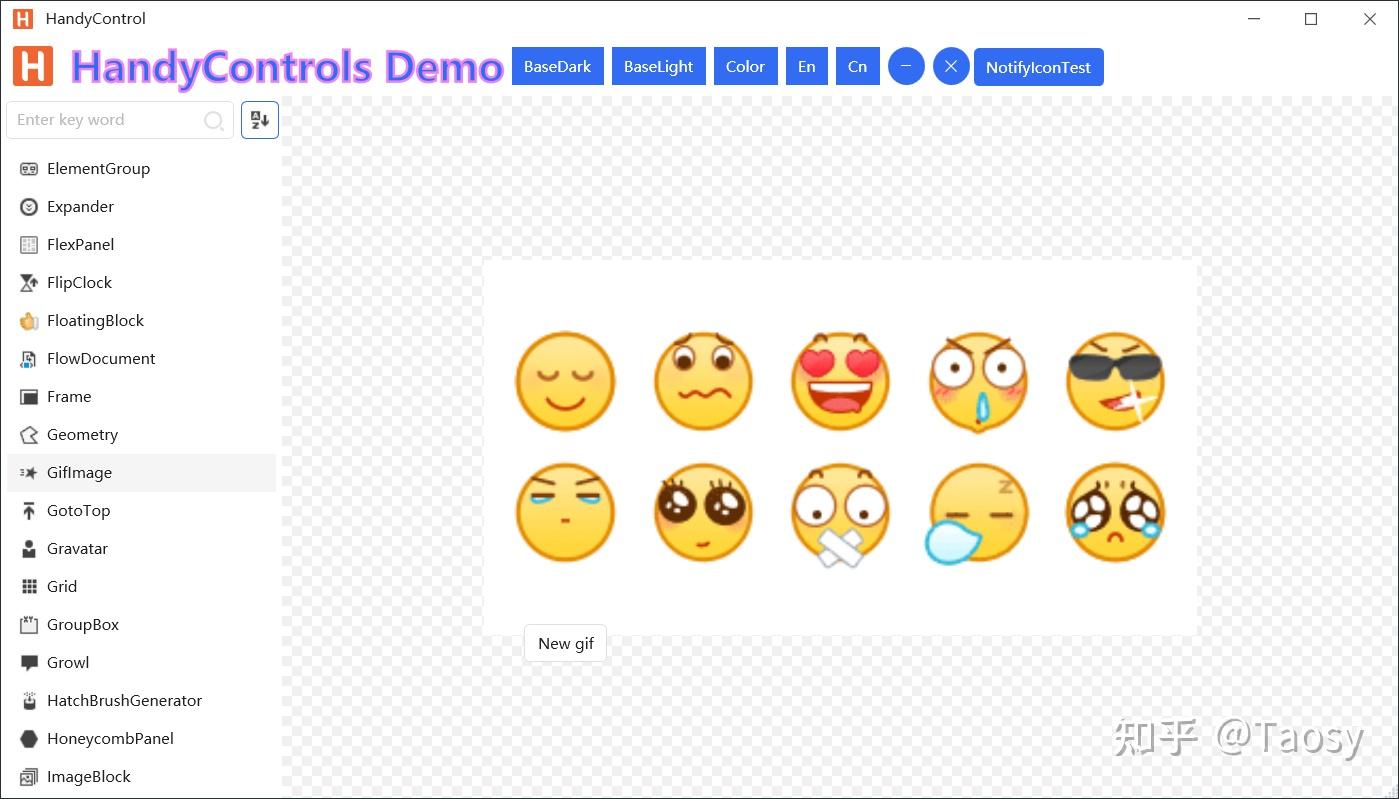
Task: Maximize the HandyControl window
Action: click(x=1311, y=19)
